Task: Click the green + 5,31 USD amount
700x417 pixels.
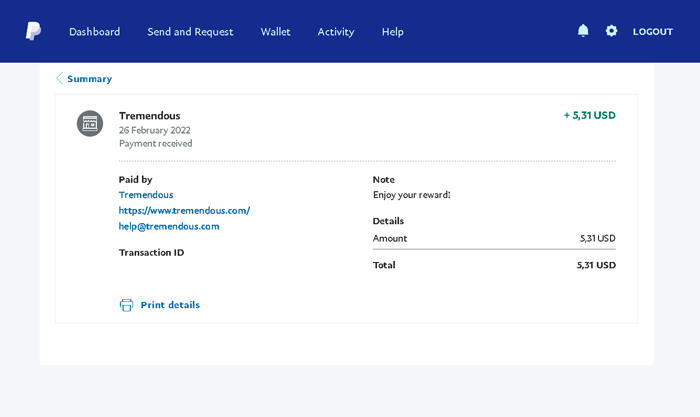Action: click(x=589, y=115)
